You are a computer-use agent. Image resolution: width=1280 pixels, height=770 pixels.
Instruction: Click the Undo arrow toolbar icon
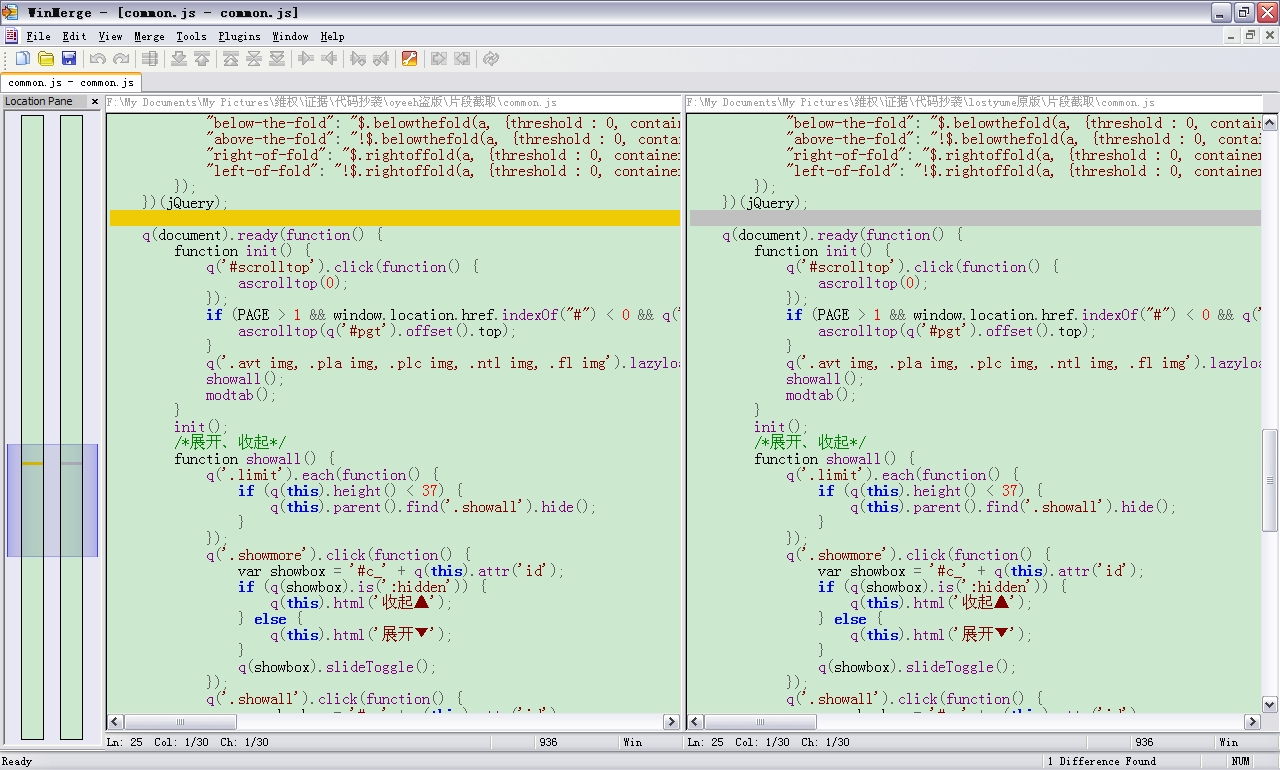[98, 59]
